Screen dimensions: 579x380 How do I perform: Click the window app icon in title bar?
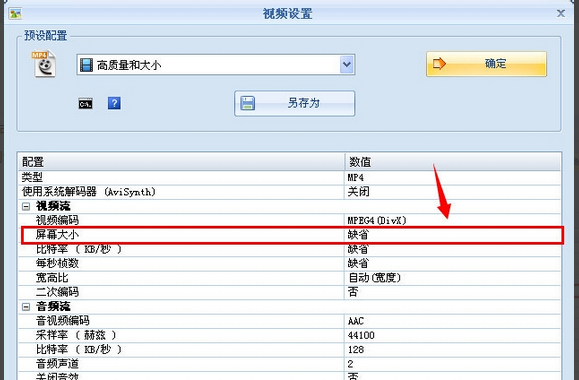point(15,14)
